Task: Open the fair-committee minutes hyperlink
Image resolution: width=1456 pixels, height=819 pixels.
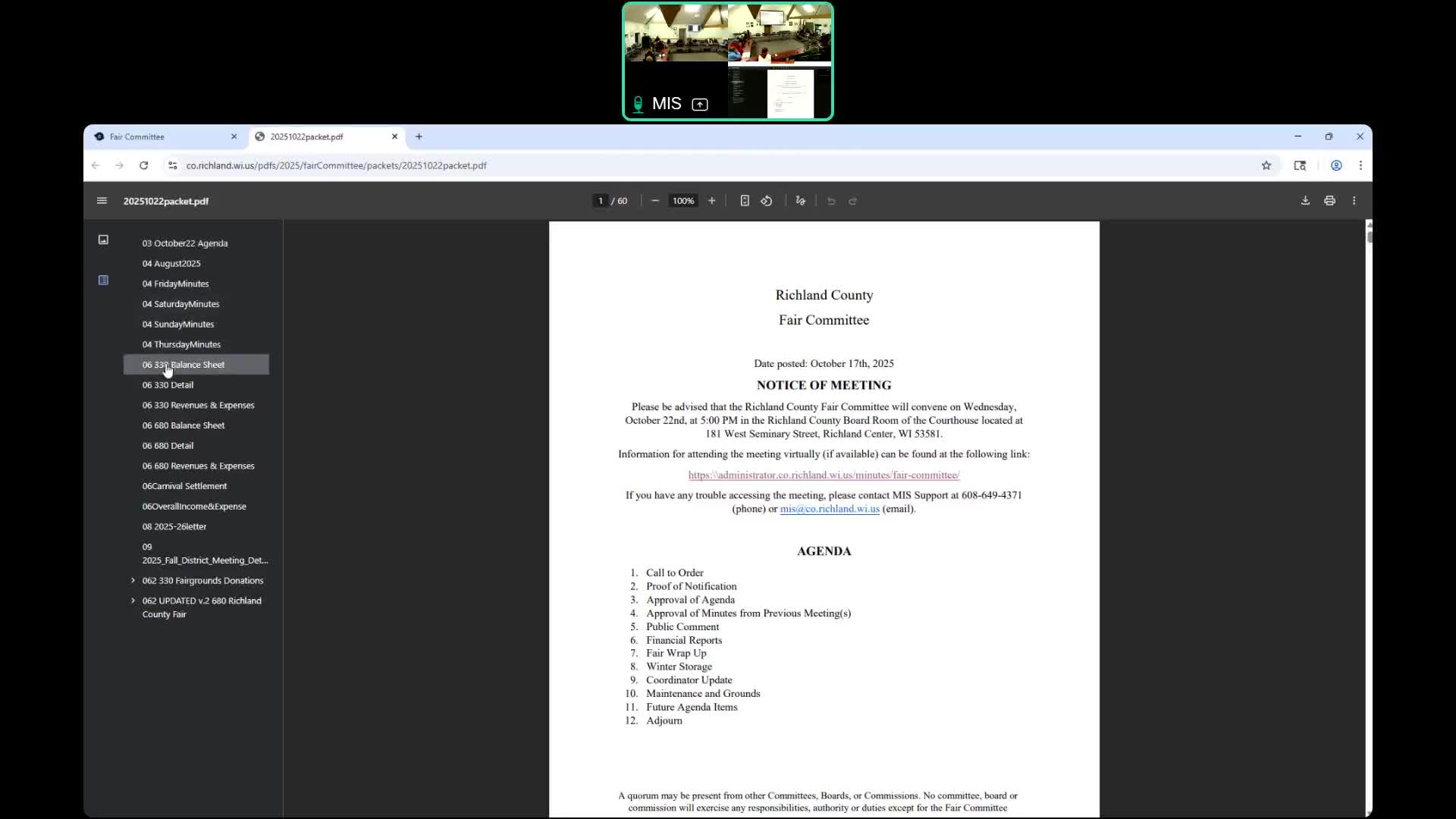Action: tap(824, 475)
